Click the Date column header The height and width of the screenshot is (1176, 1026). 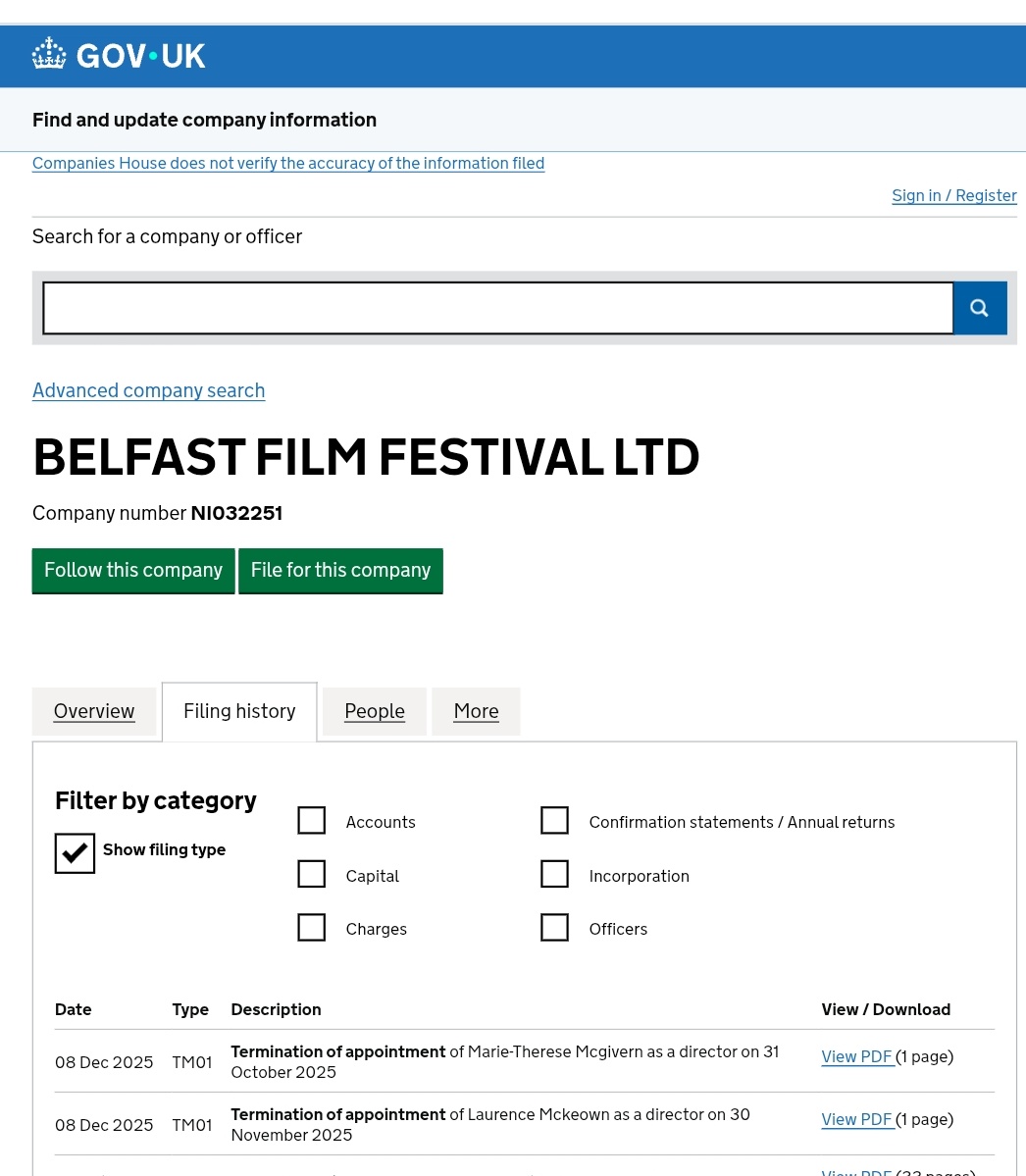coord(73,1009)
